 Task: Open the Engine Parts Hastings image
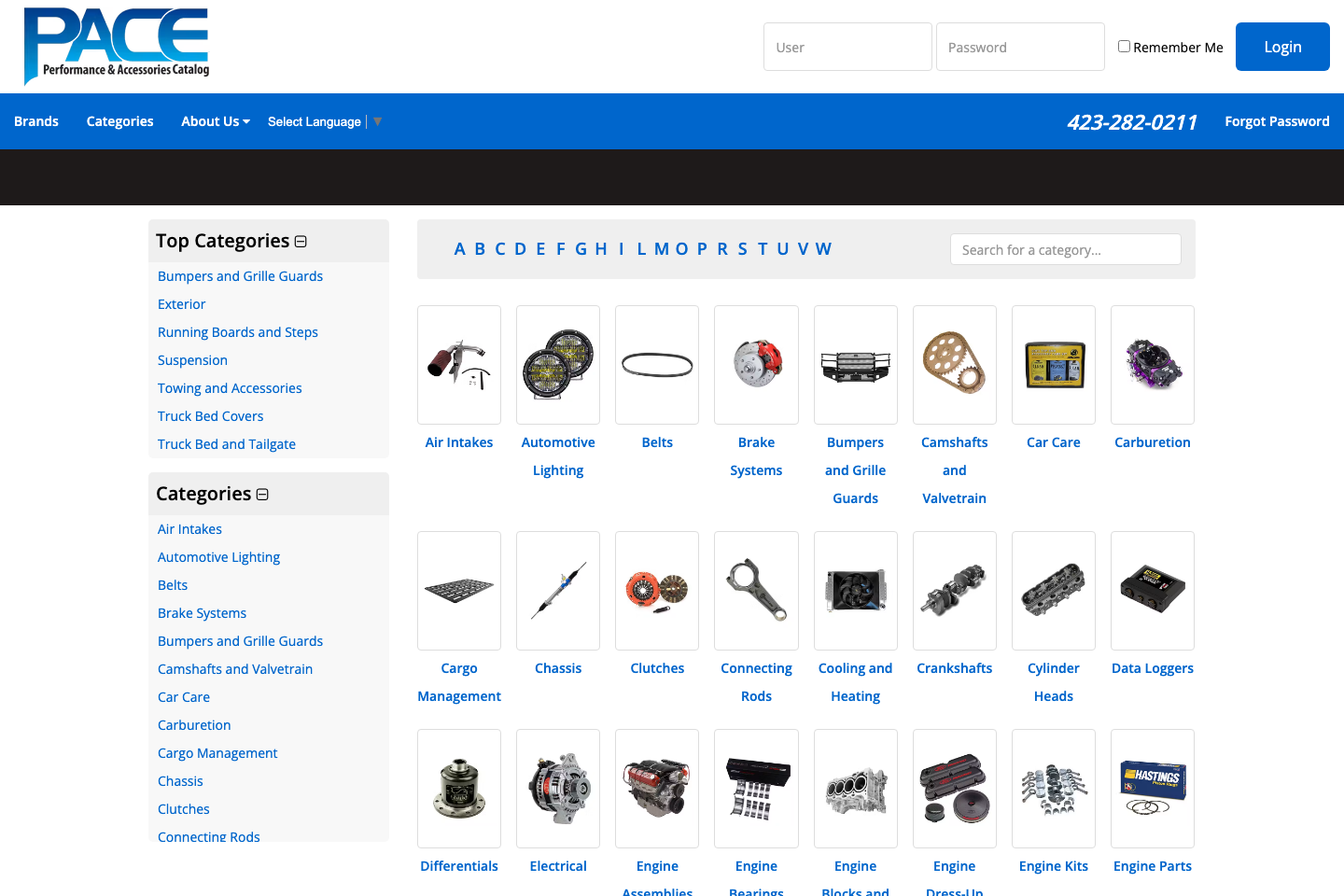click(1153, 789)
